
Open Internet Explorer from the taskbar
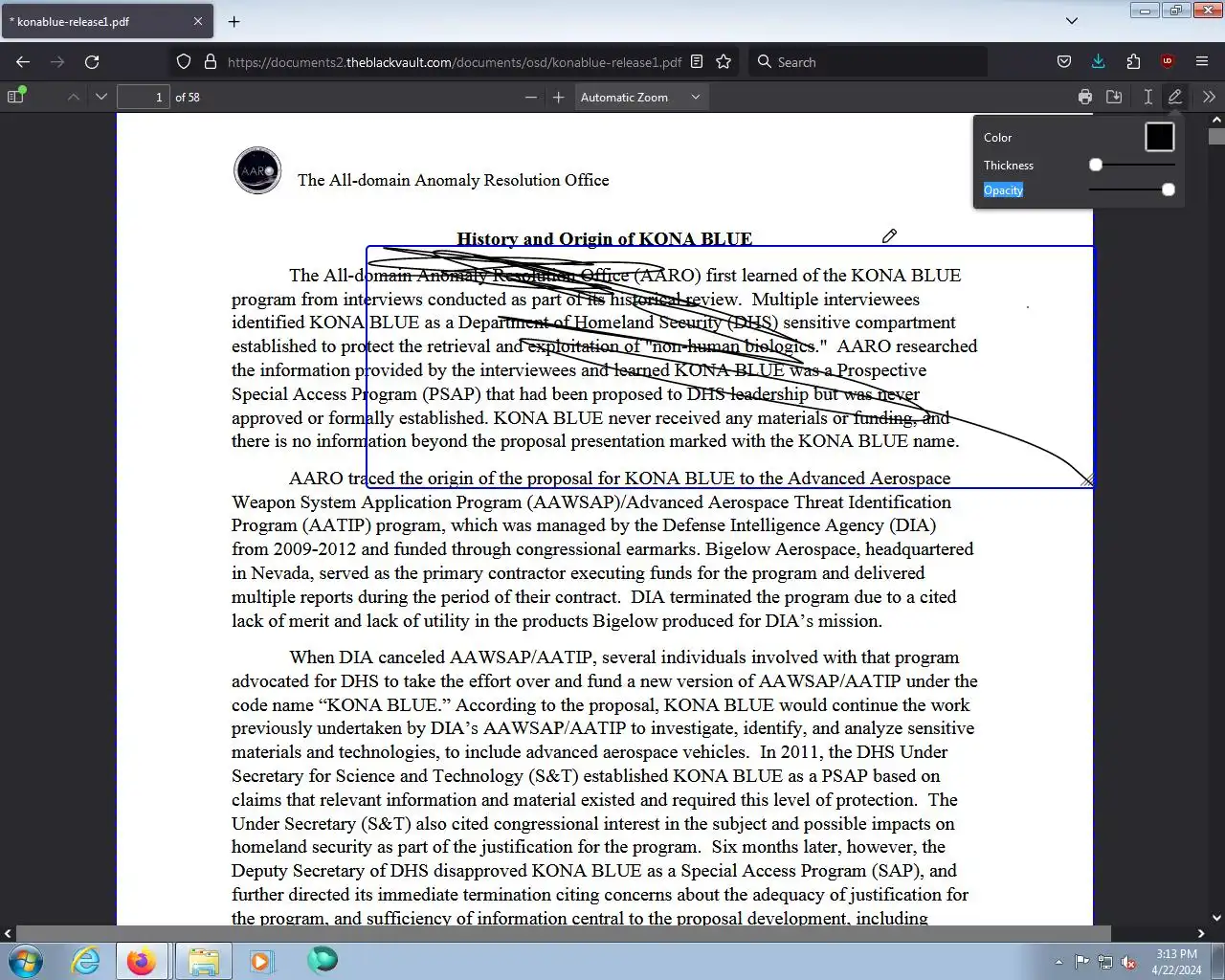(x=86, y=961)
